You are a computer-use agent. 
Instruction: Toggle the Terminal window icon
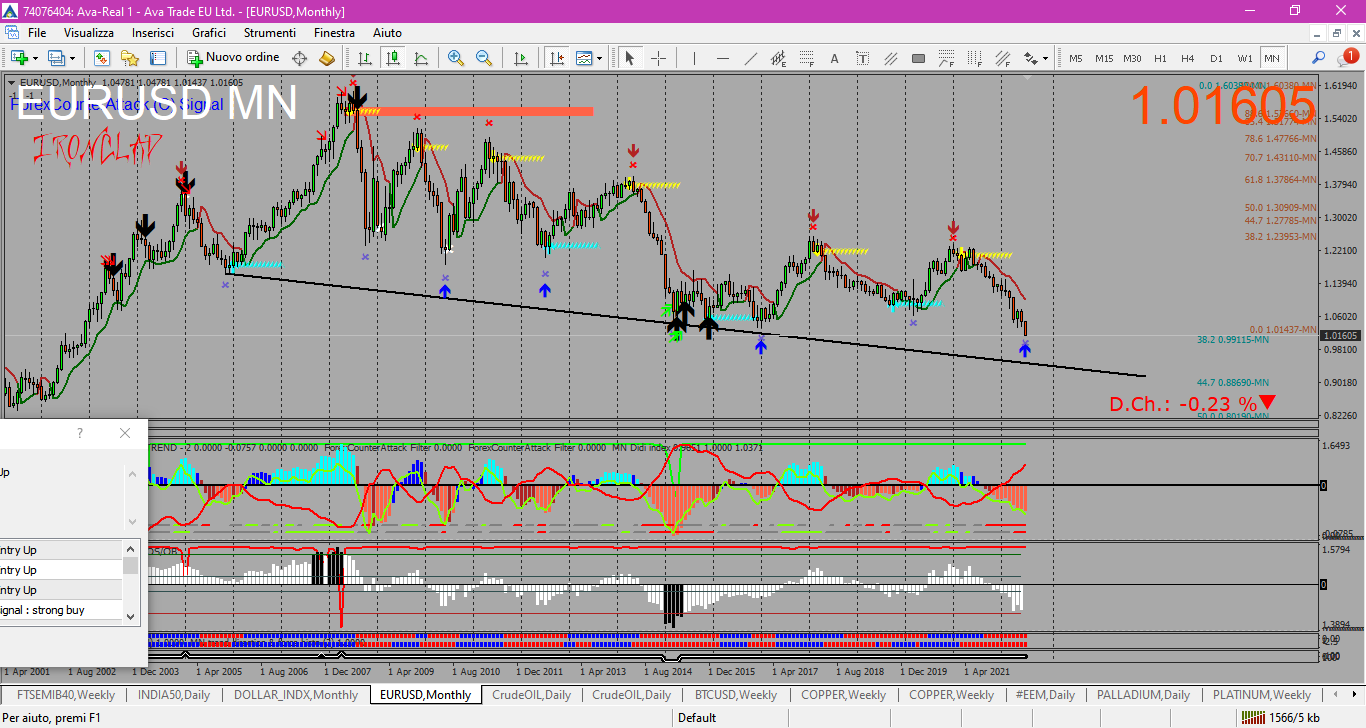coord(158,58)
